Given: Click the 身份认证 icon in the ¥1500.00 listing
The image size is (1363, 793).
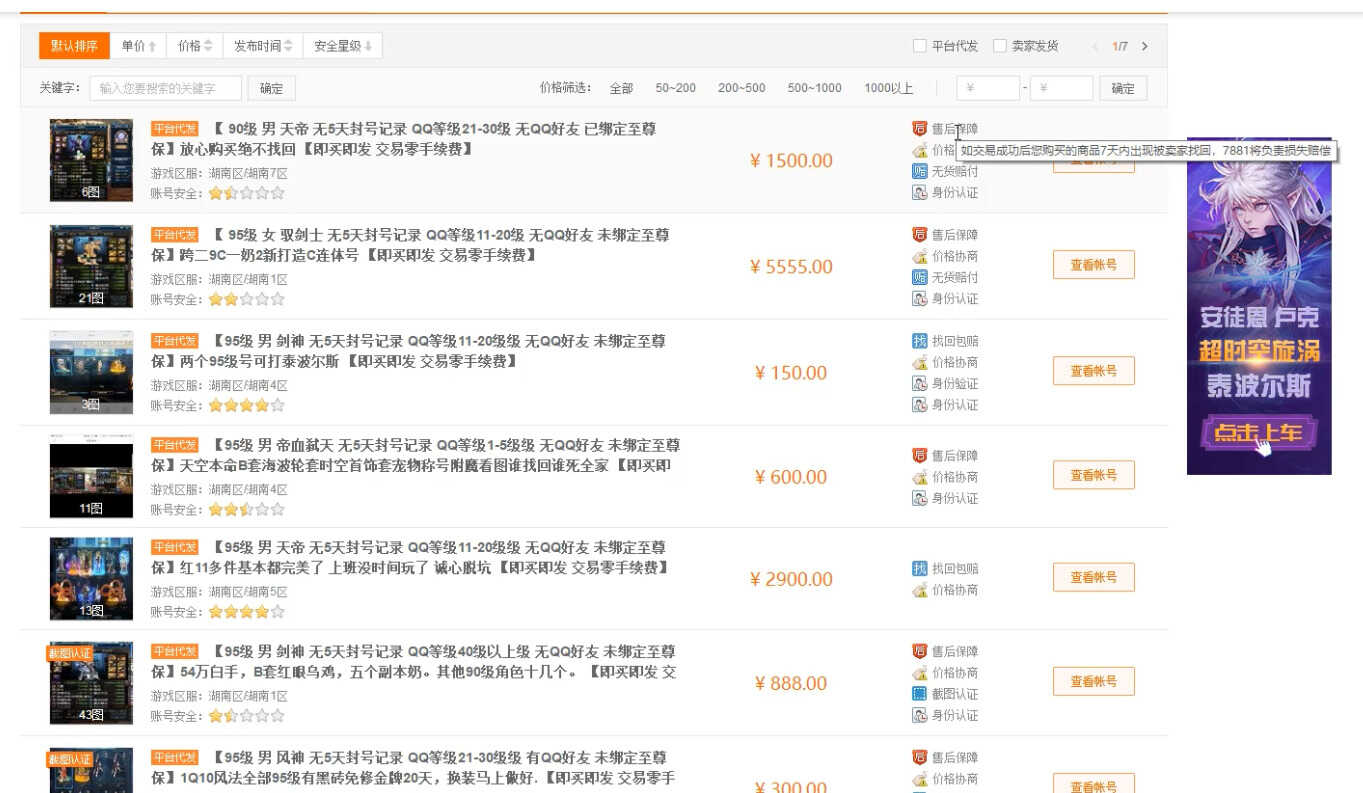Looking at the screenshot, I should click(x=919, y=192).
